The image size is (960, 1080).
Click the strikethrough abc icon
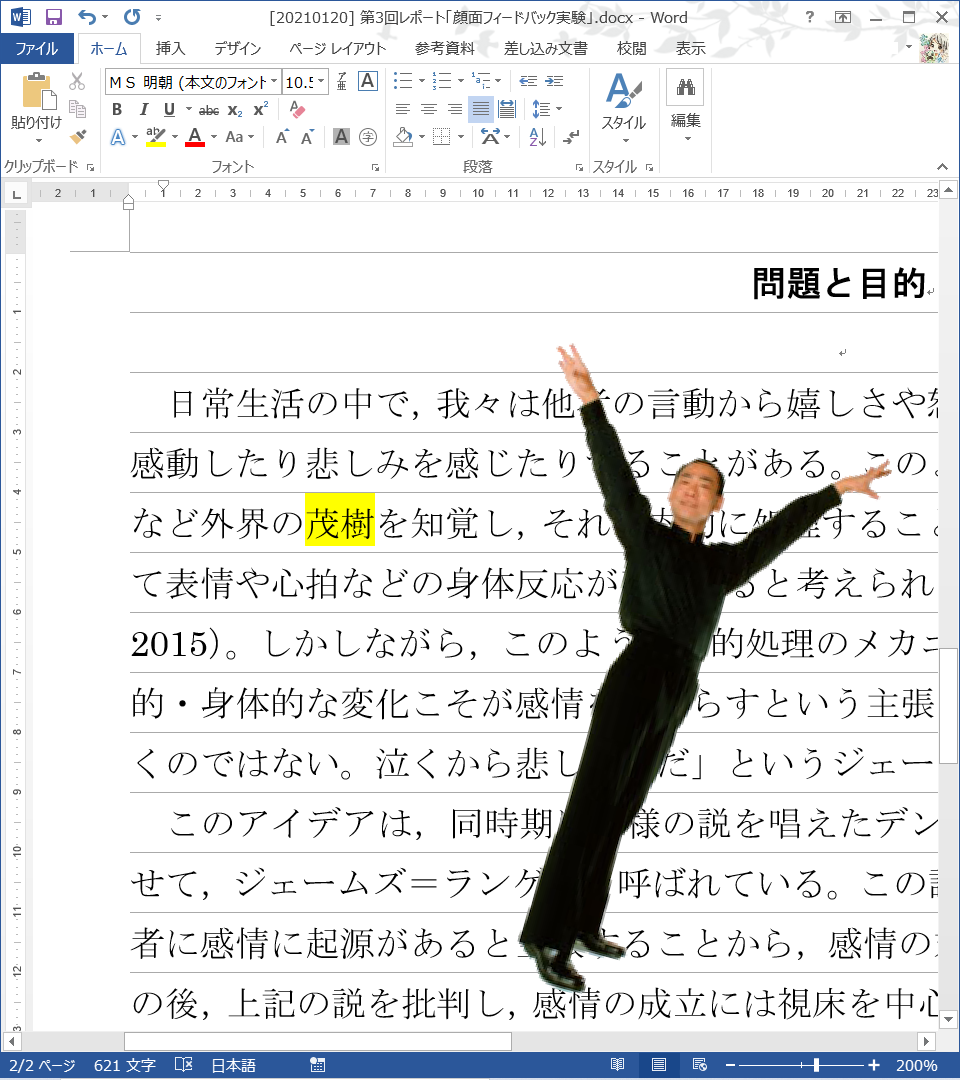[x=209, y=110]
